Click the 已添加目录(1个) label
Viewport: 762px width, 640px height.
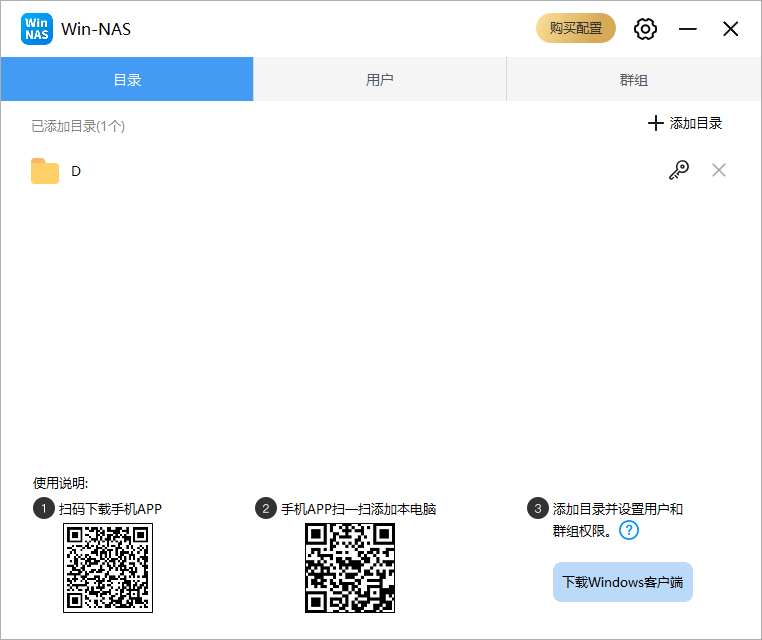(78, 126)
